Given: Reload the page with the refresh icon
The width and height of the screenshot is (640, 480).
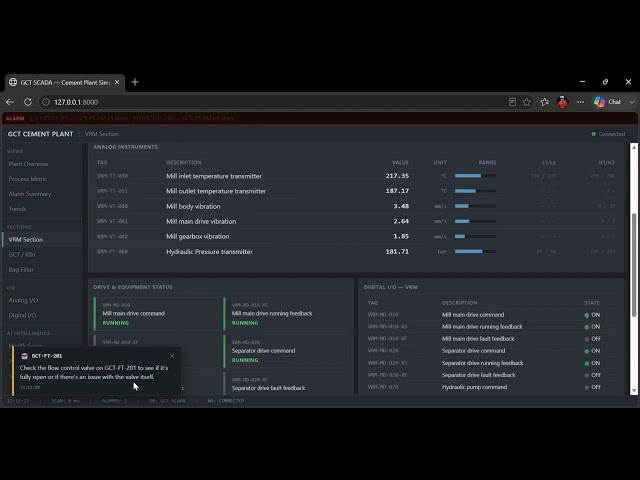Looking at the screenshot, I should point(28,102).
